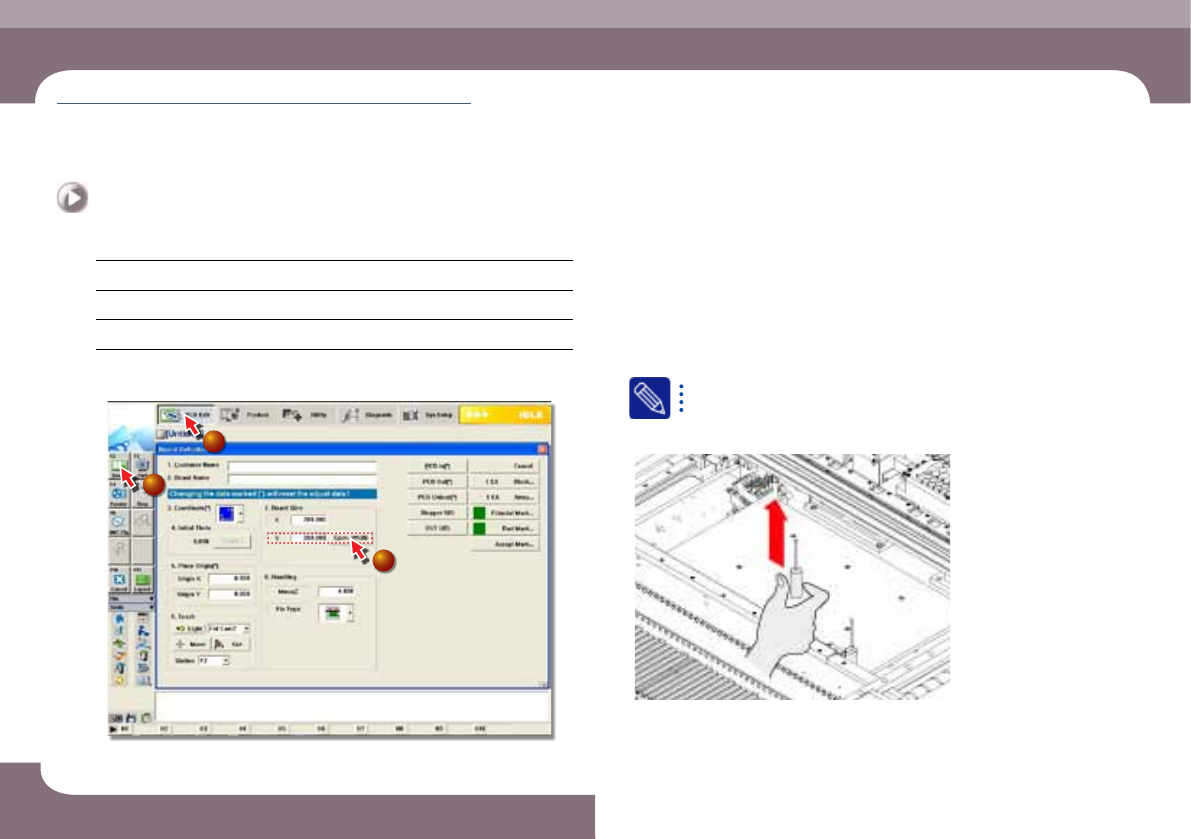The image size is (1191, 839).
Task: Click the Diagnosis tab icon
Action: coord(349,415)
